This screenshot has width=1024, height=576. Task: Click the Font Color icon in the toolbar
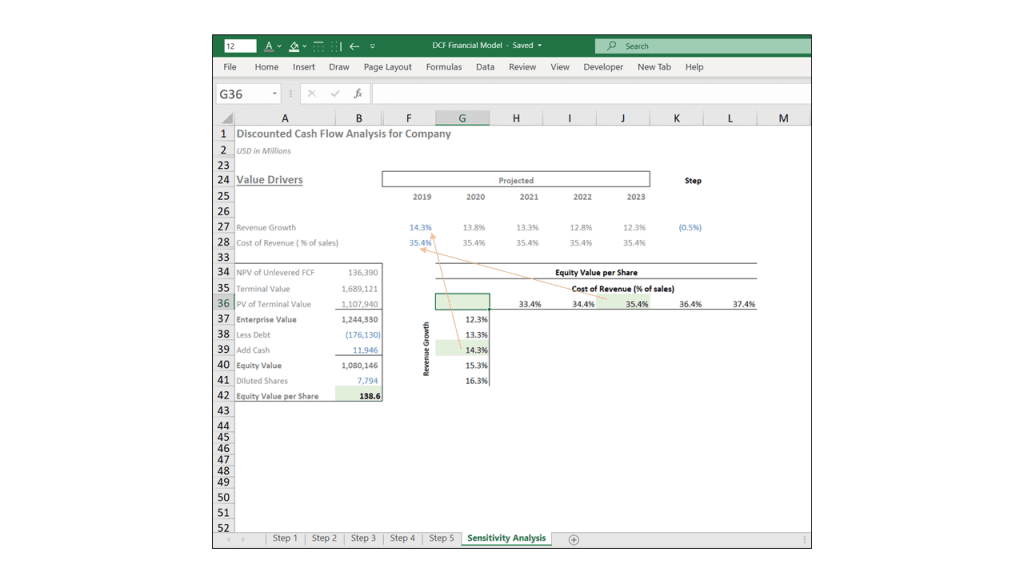[x=267, y=45]
